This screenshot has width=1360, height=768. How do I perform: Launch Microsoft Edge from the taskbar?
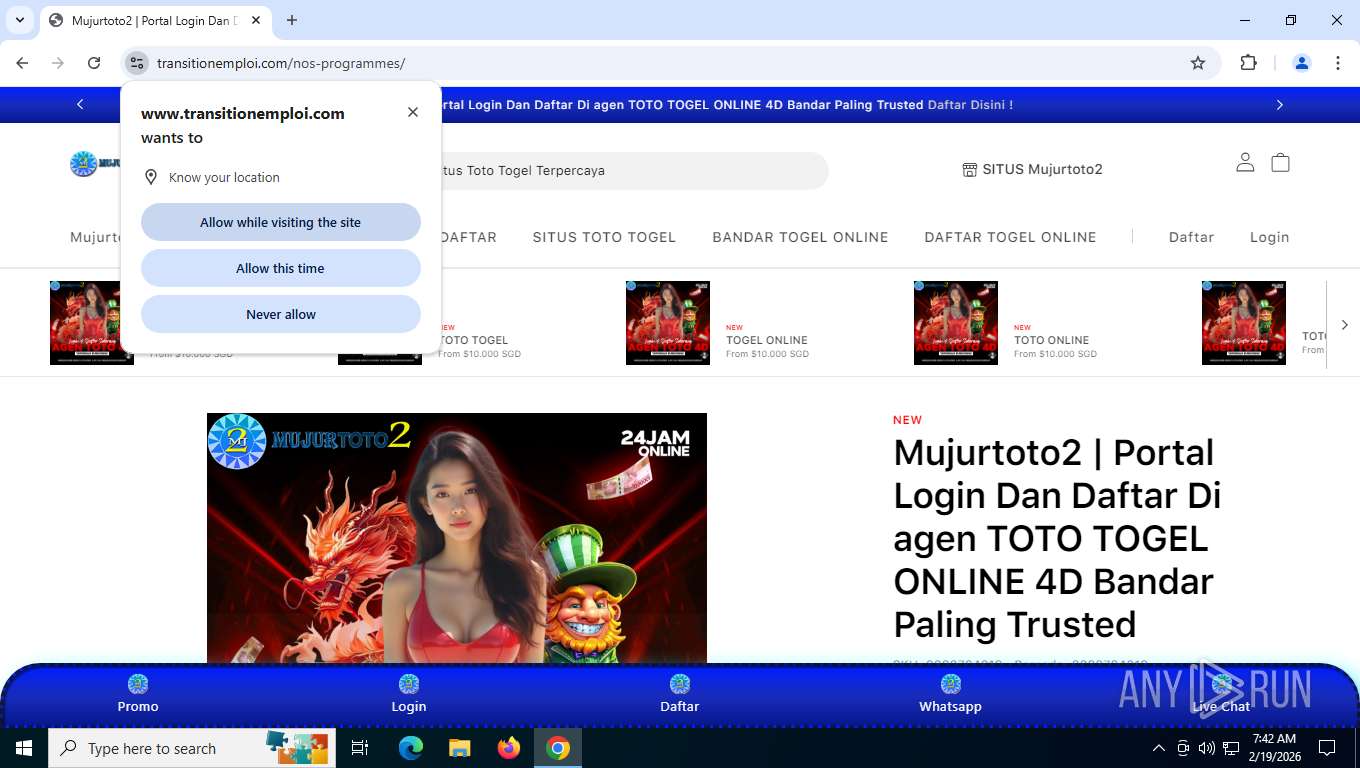[411, 748]
